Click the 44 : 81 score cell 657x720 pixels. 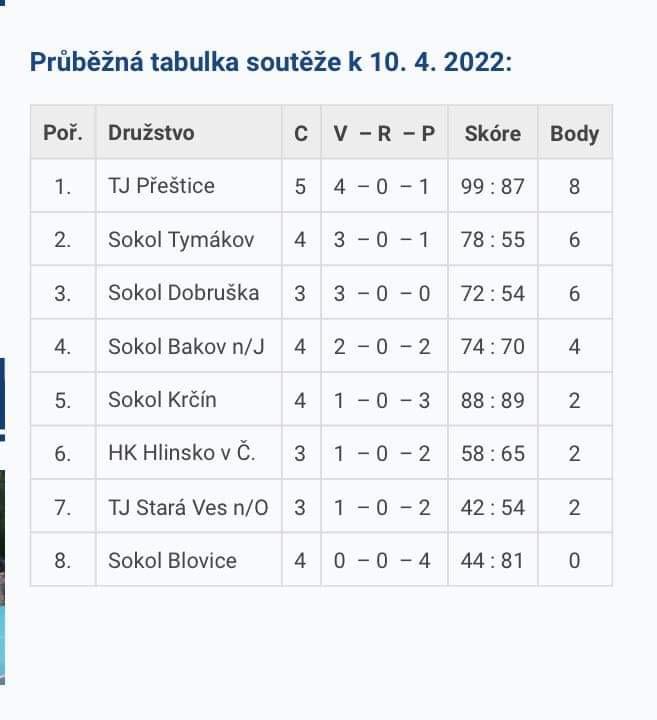492,560
